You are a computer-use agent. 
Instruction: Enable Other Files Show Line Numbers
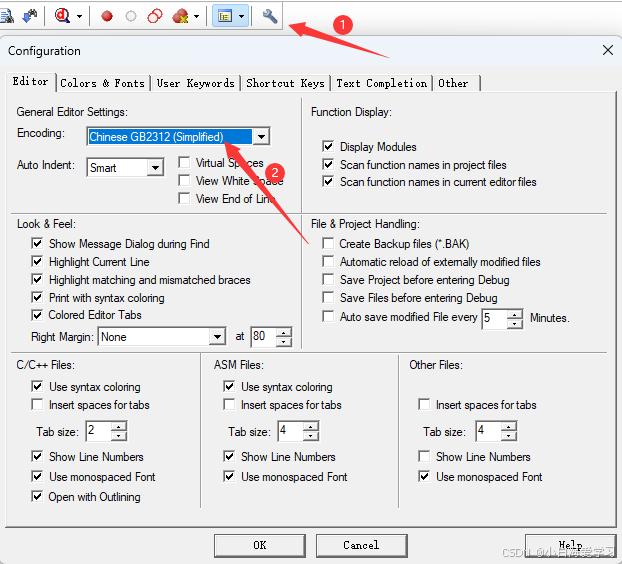click(424, 457)
